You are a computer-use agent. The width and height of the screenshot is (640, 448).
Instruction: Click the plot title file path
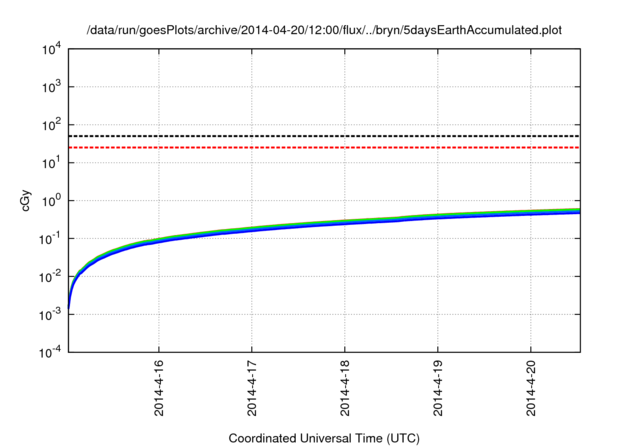(324, 30)
